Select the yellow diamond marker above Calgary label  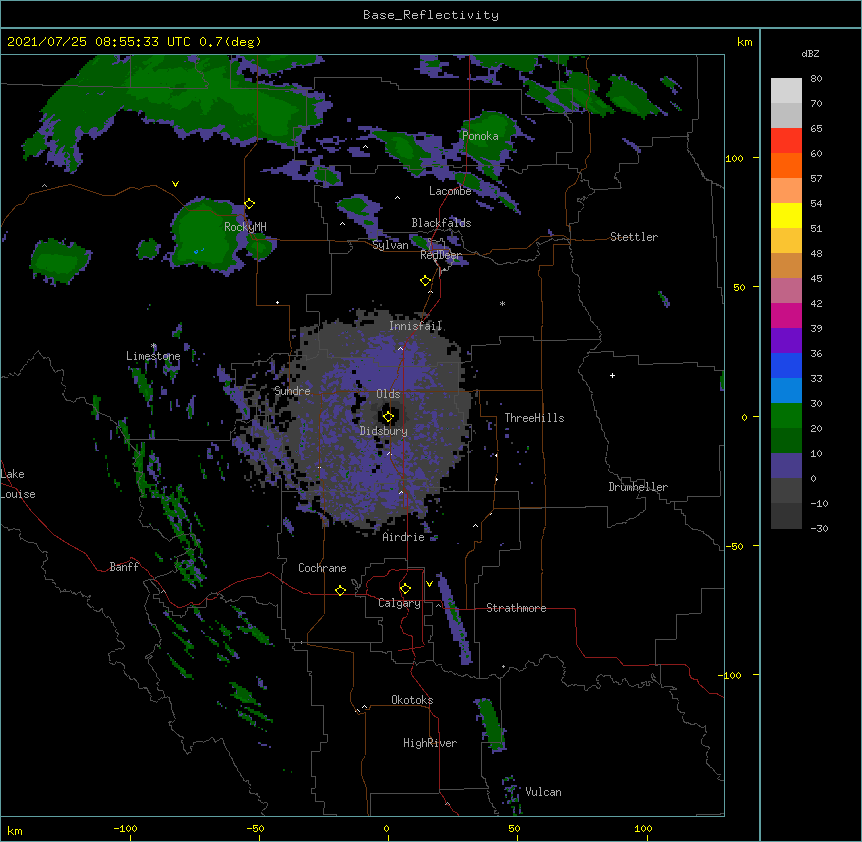pos(405,589)
